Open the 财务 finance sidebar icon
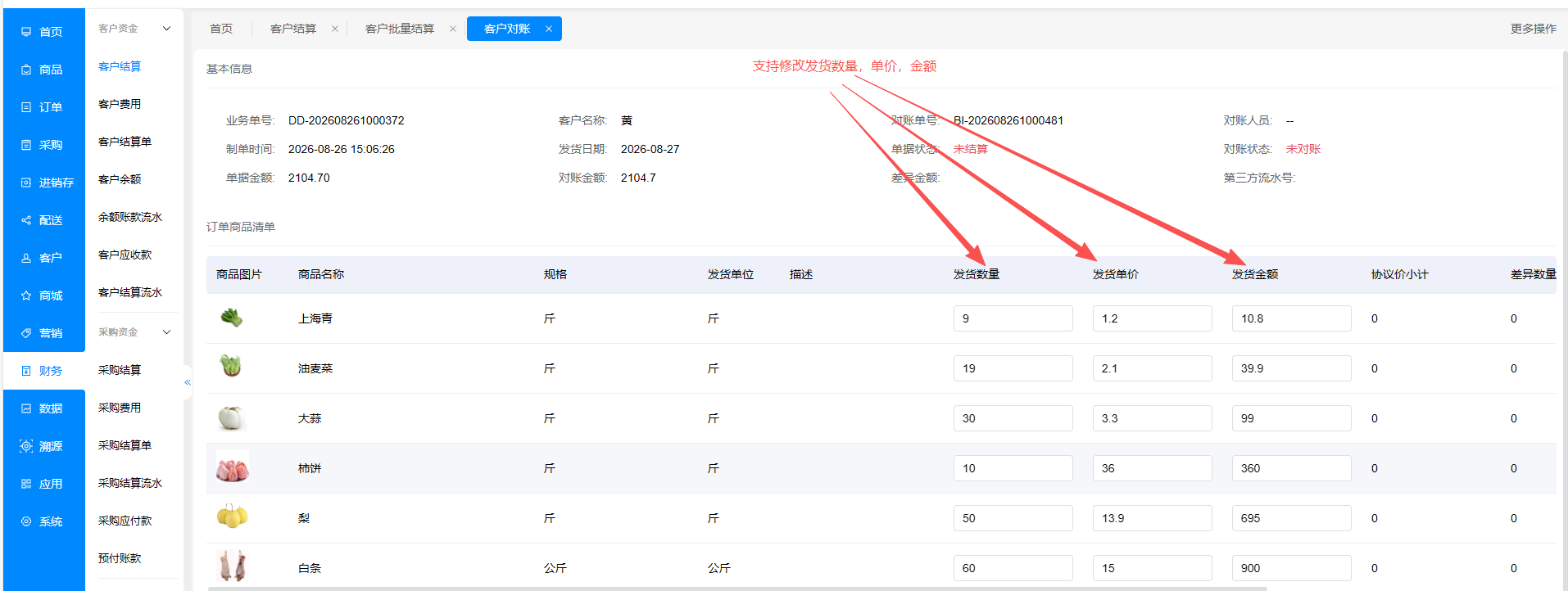This screenshot has height=591, width=1568. tap(26, 371)
